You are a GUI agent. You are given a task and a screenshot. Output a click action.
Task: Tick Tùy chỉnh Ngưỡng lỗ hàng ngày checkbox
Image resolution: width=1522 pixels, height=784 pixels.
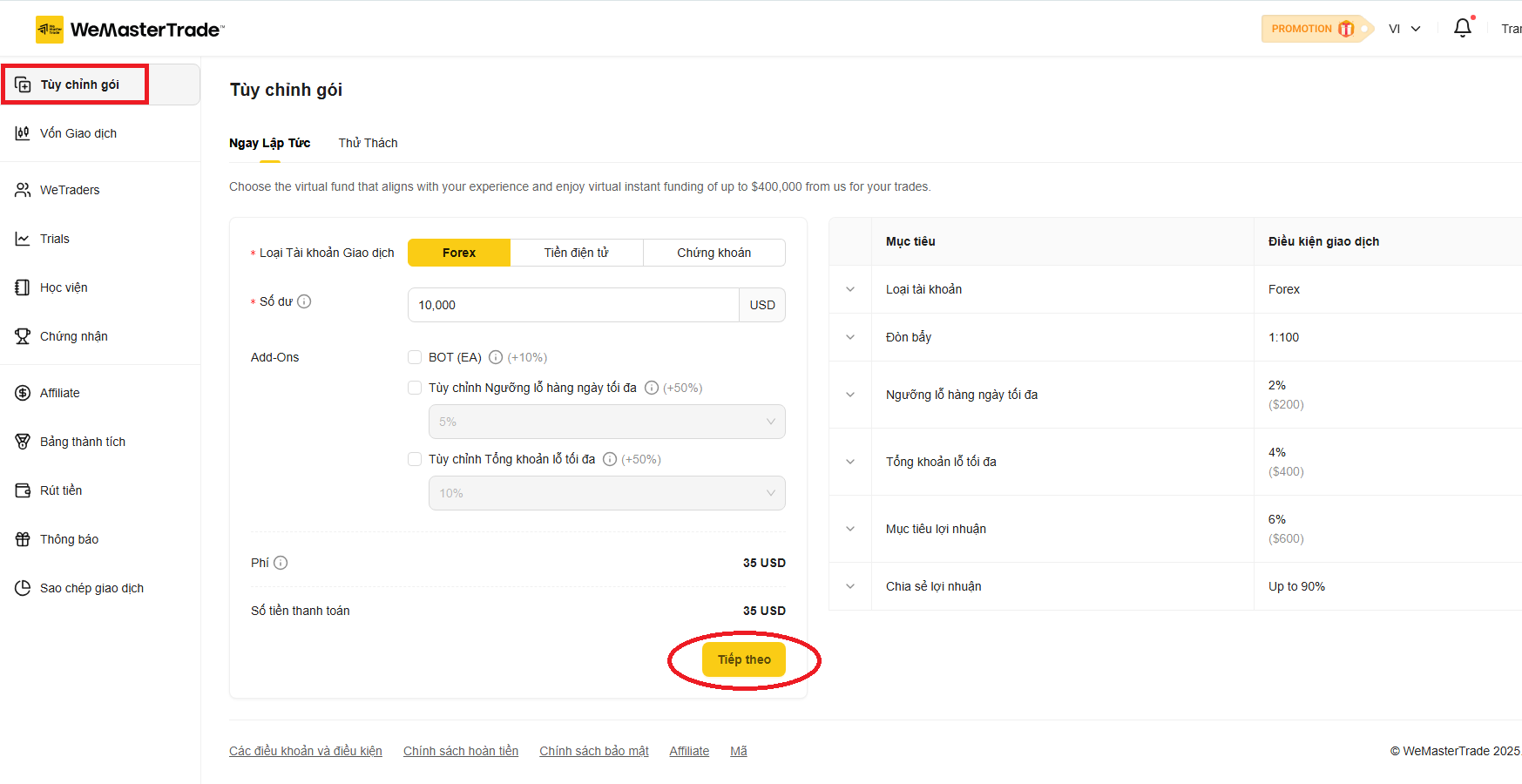415,388
